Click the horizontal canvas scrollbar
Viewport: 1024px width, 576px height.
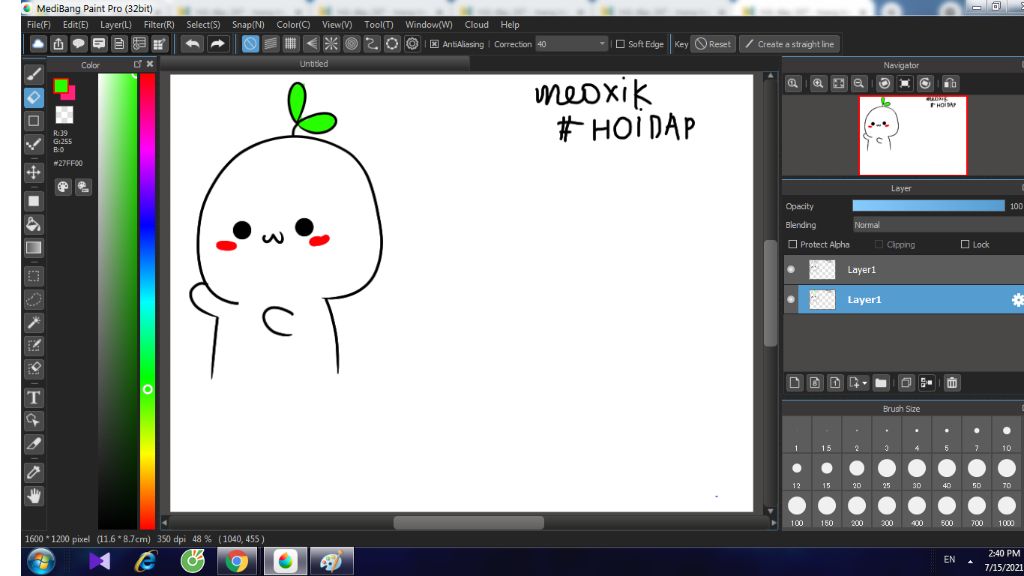[x=468, y=522]
